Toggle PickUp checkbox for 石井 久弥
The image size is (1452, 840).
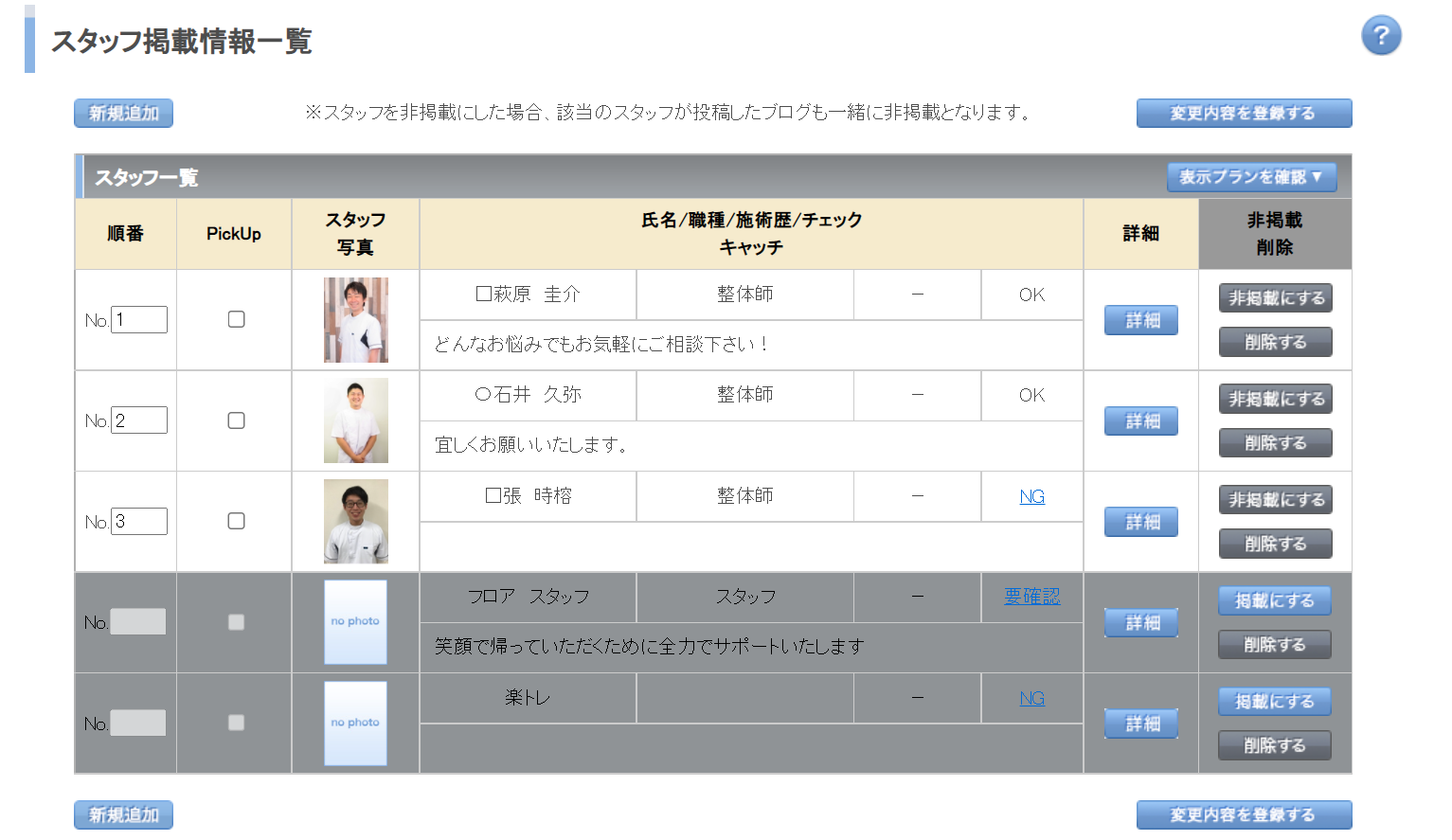pyautogui.click(x=236, y=420)
